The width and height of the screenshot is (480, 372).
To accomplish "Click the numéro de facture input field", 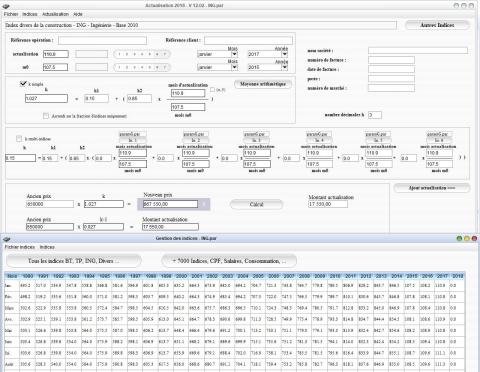I will 391,60.
